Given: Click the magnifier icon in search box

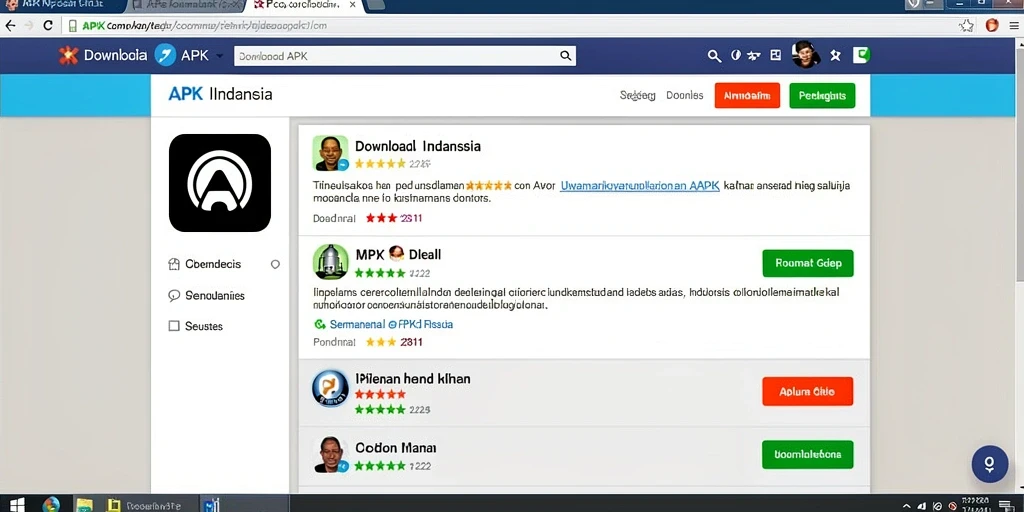Looking at the screenshot, I should click(566, 56).
